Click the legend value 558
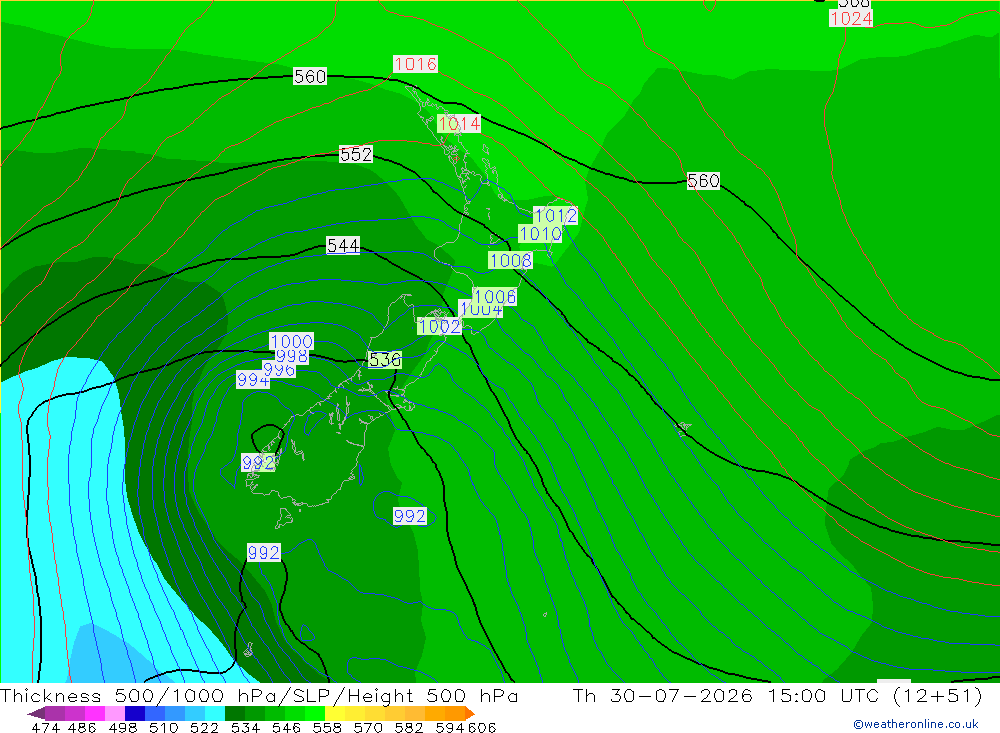Image resolution: width=1000 pixels, height=733 pixels. [327, 728]
